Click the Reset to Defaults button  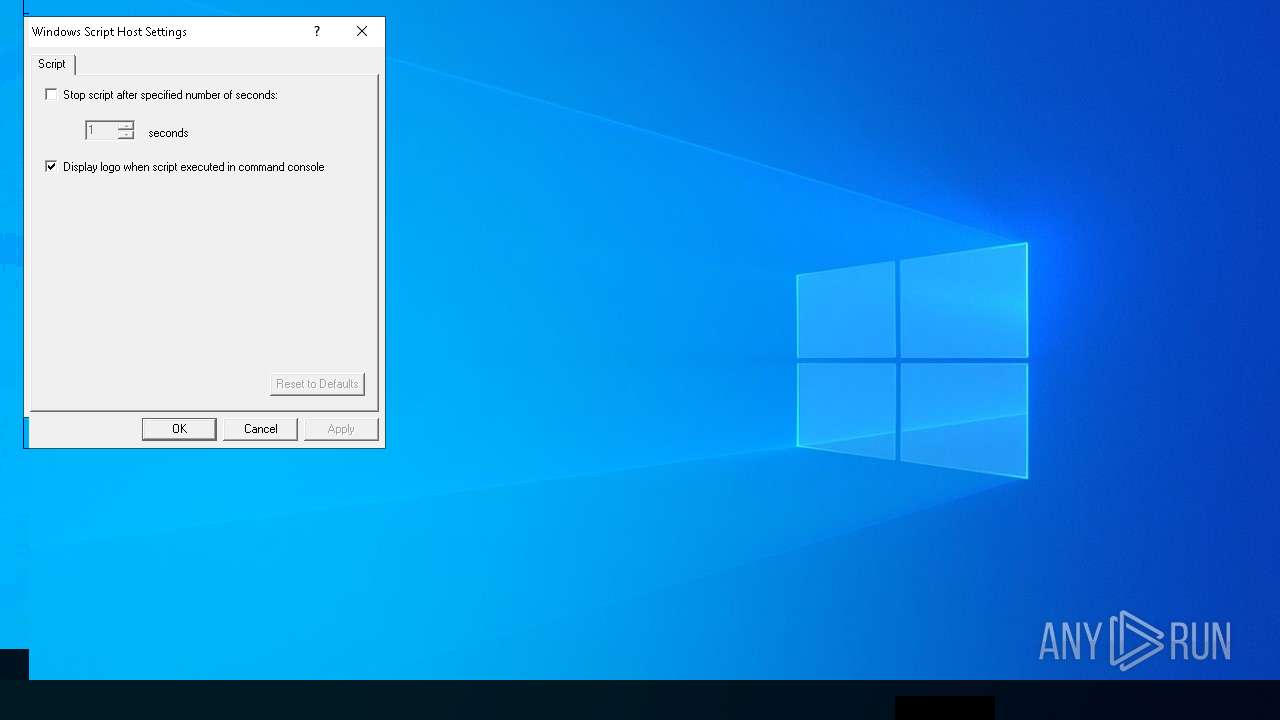(x=317, y=384)
